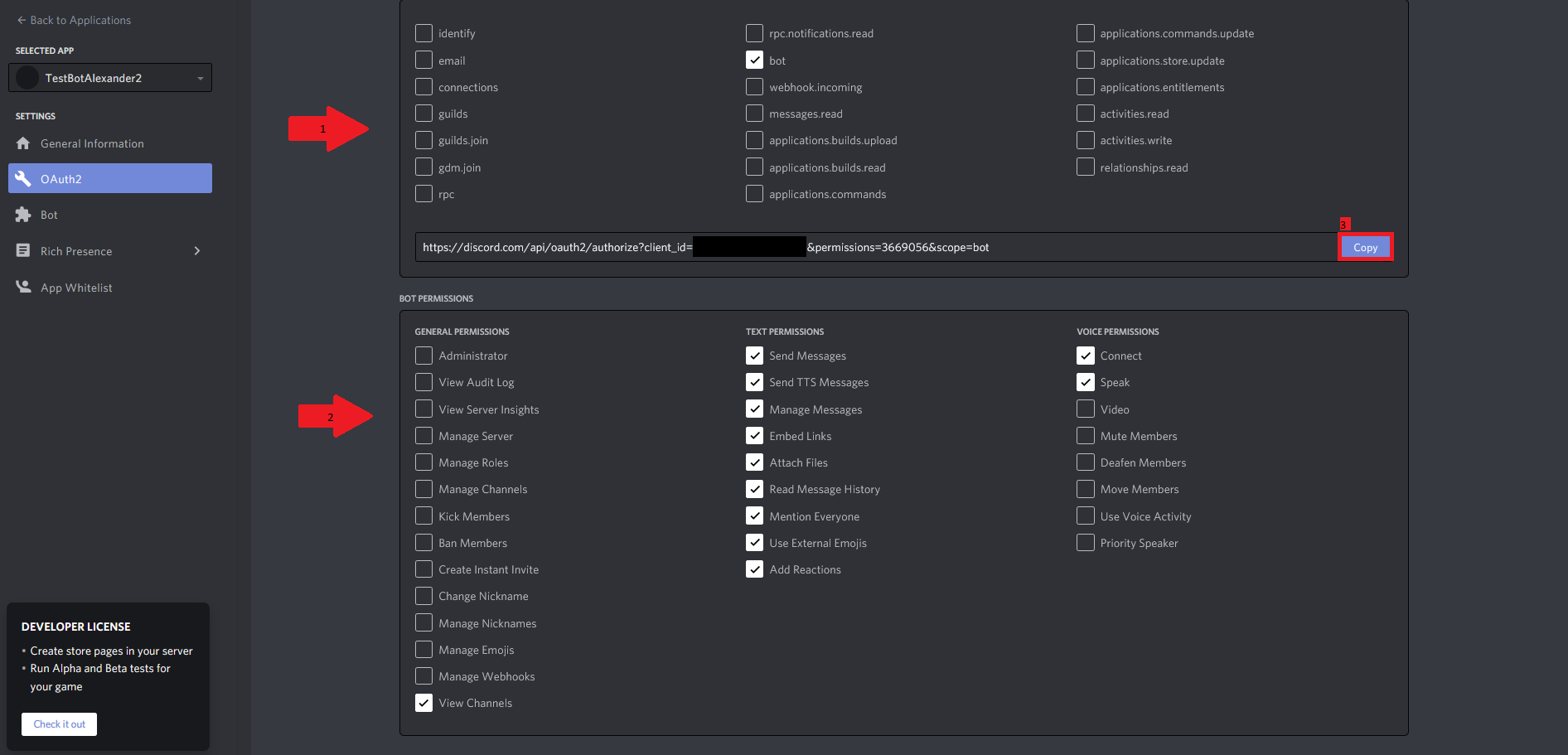The width and height of the screenshot is (1568, 755).
Task: Enable the activities.read scope
Action: point(1085,113)
